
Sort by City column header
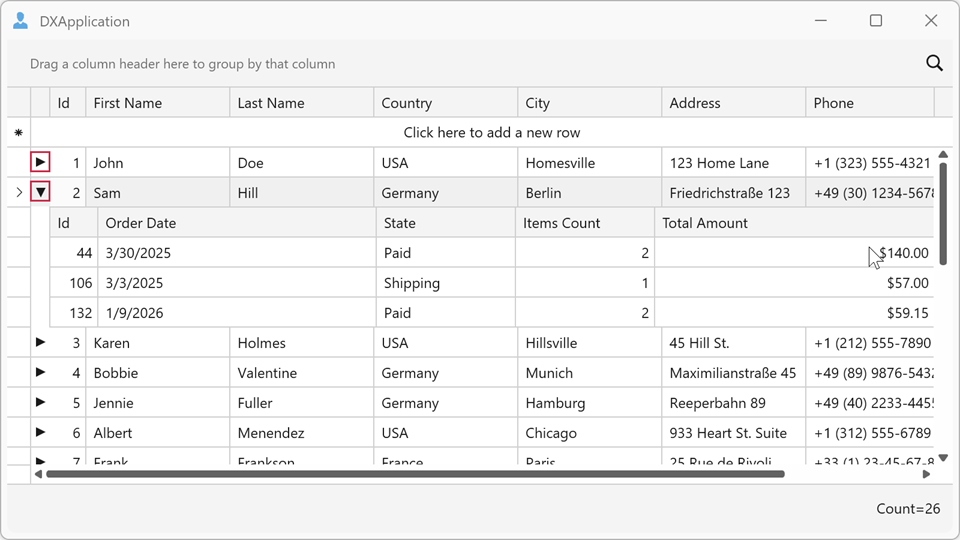pyautogui.click(x=590, y=103)
